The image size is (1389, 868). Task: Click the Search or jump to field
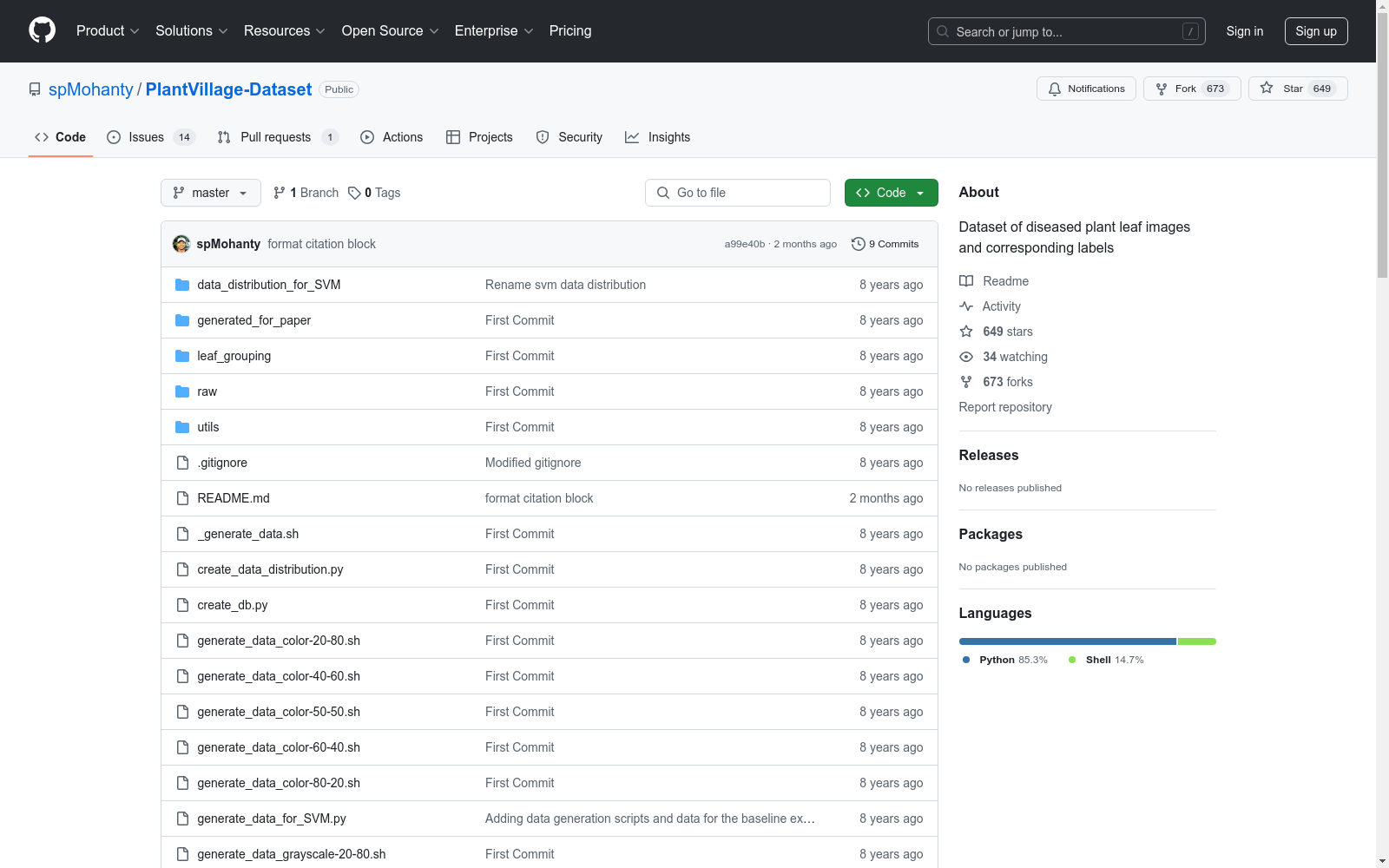click(1067, 31)
